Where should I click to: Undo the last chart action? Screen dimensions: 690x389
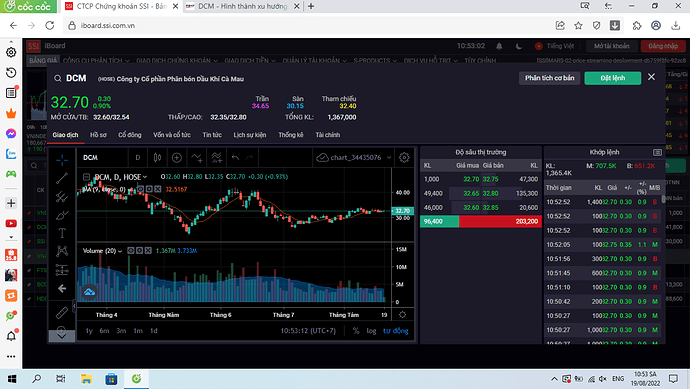235,158
